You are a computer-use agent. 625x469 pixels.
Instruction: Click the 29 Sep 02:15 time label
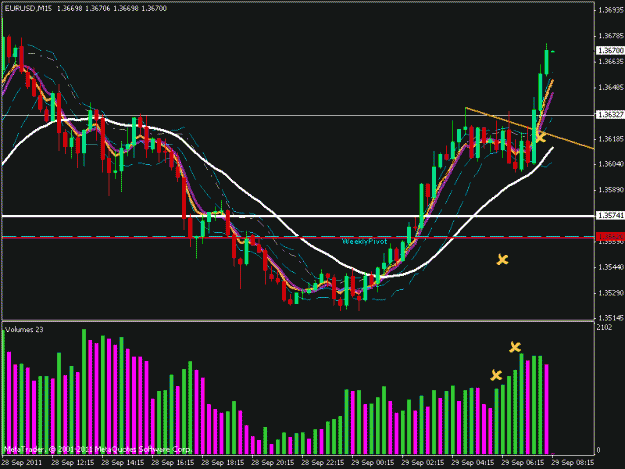tap(423, 463)
